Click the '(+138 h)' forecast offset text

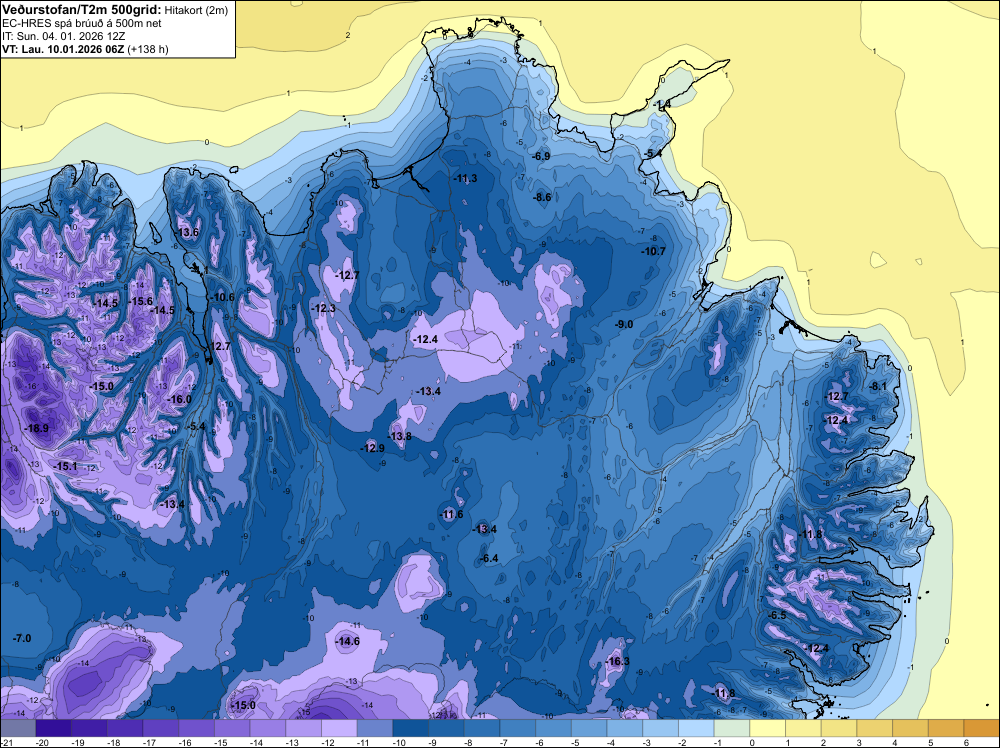[x=148, y=48]
